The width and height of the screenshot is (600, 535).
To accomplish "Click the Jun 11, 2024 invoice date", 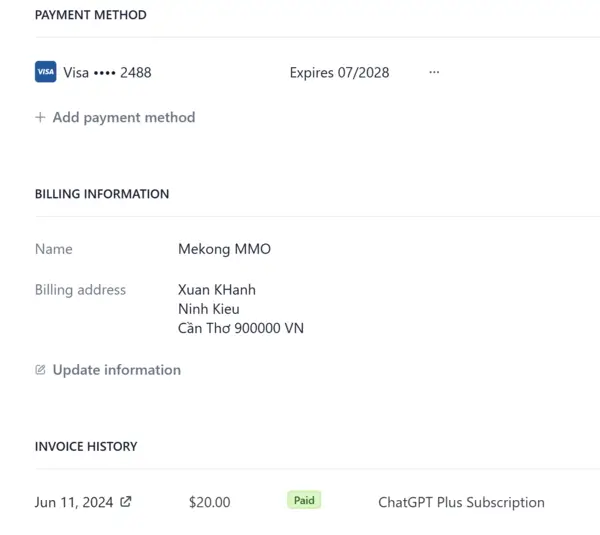I will pos(74,502).
